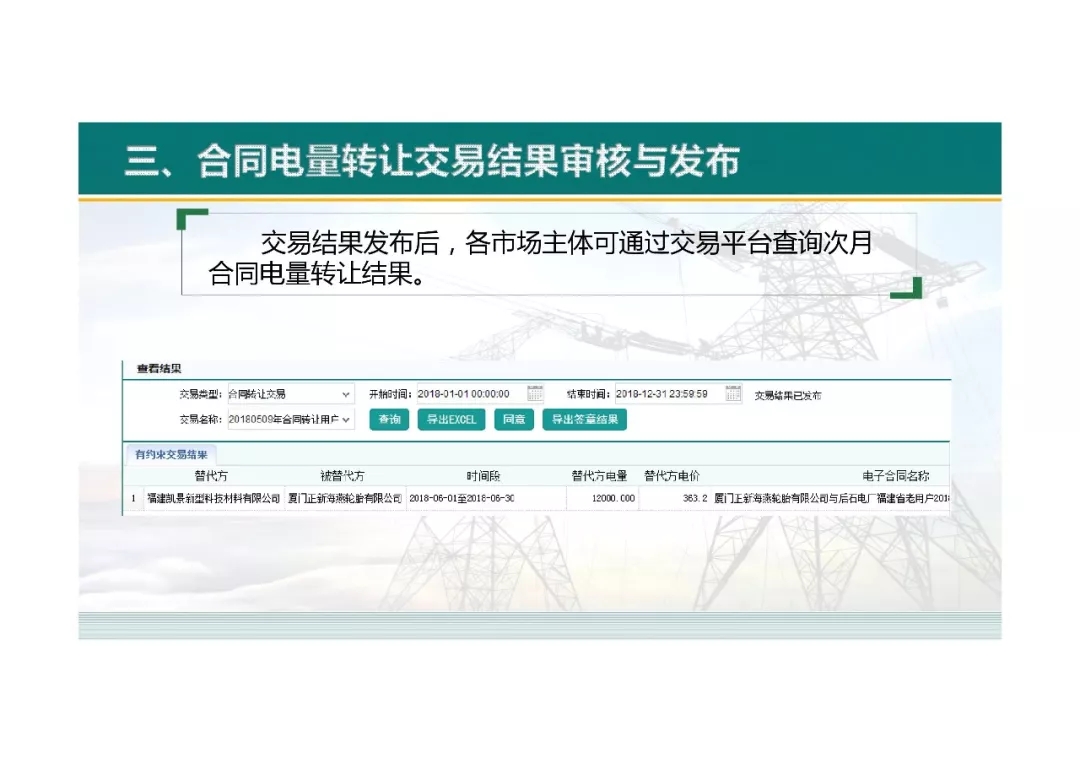Viewport: 1080px width, 764px height.
Task: Sort by the 替代方 column header
Action: pos(211,476)
